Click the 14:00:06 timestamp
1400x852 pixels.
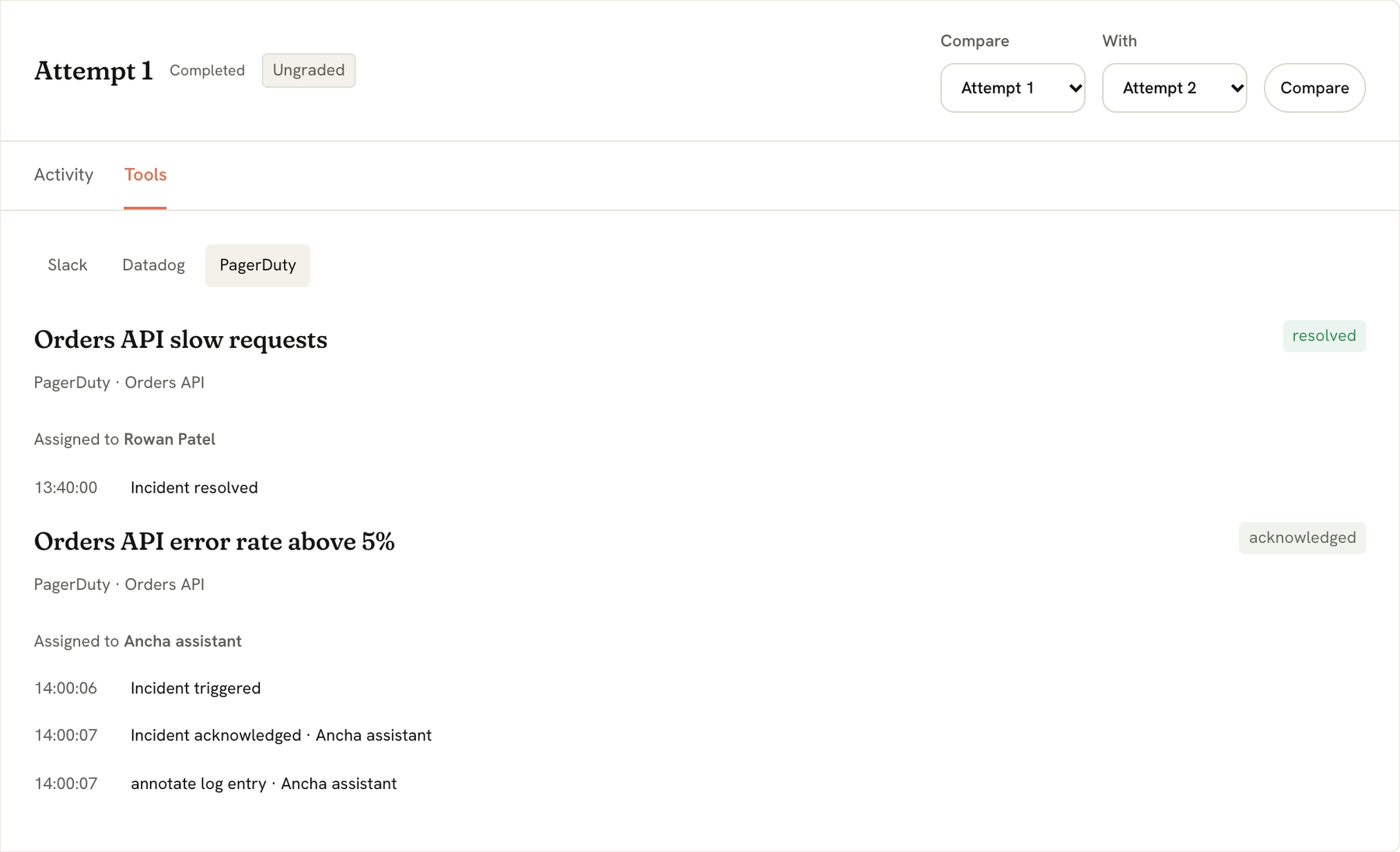pos(66,689)
